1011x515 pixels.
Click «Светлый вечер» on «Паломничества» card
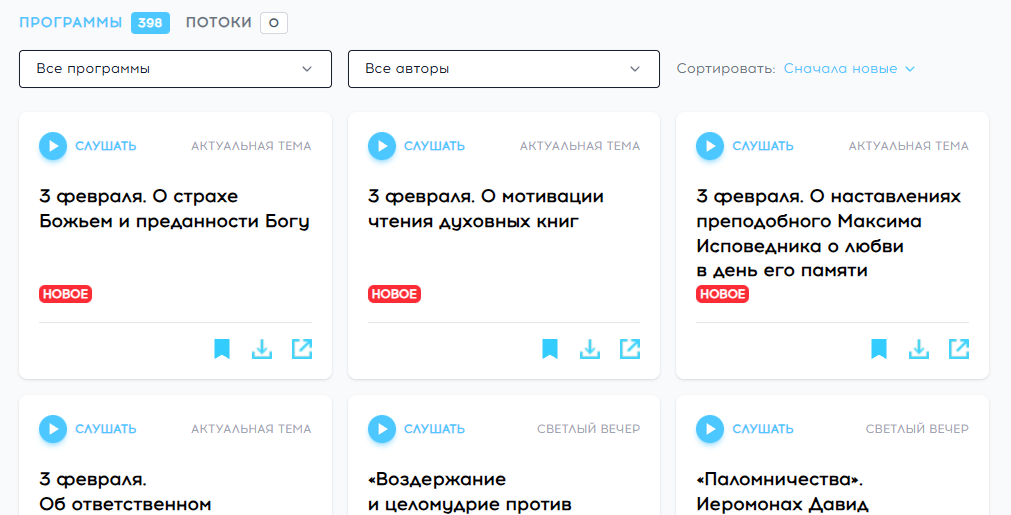(917, 429)
